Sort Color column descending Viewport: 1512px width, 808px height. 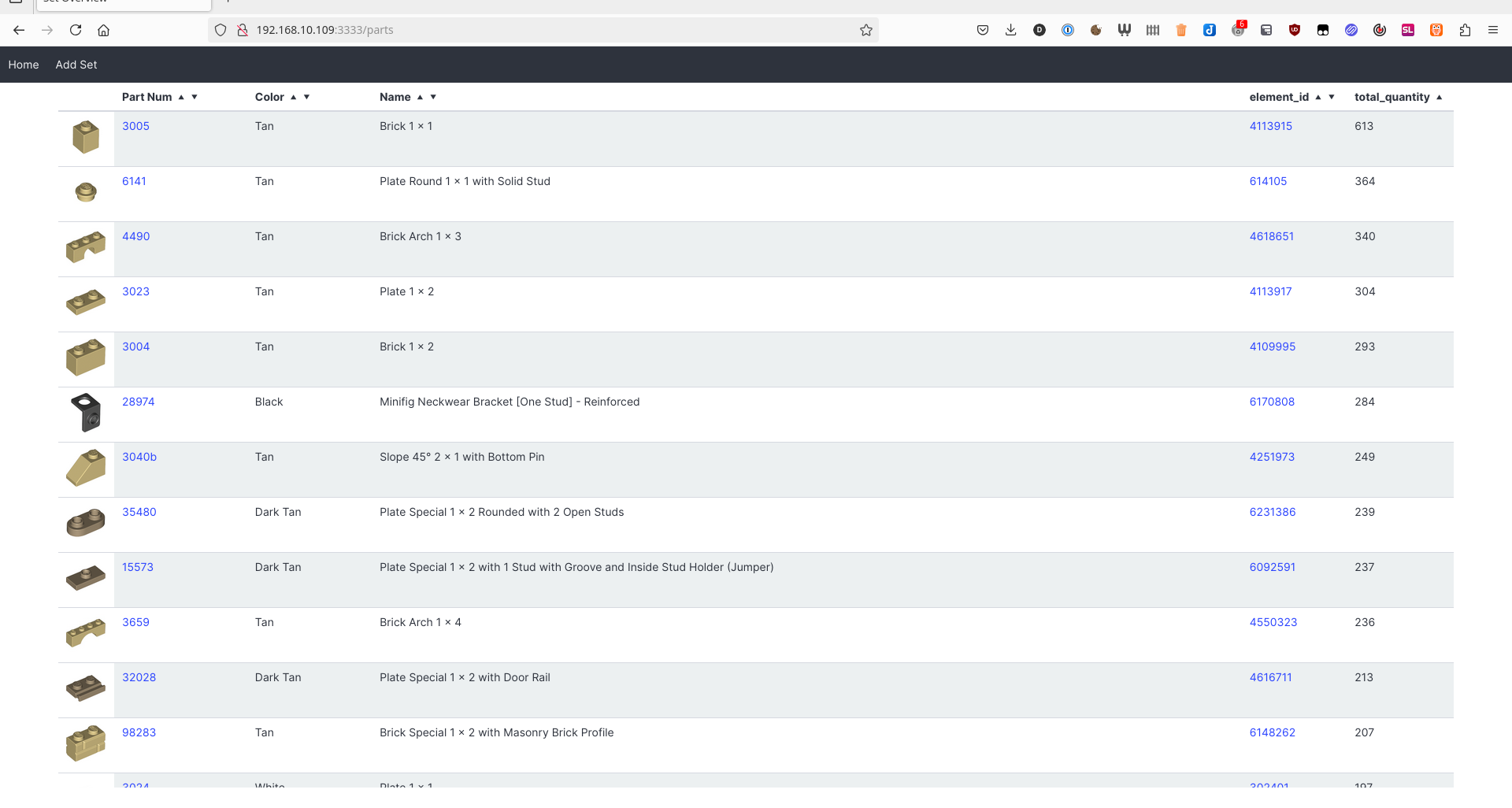(x=307, y=97)
